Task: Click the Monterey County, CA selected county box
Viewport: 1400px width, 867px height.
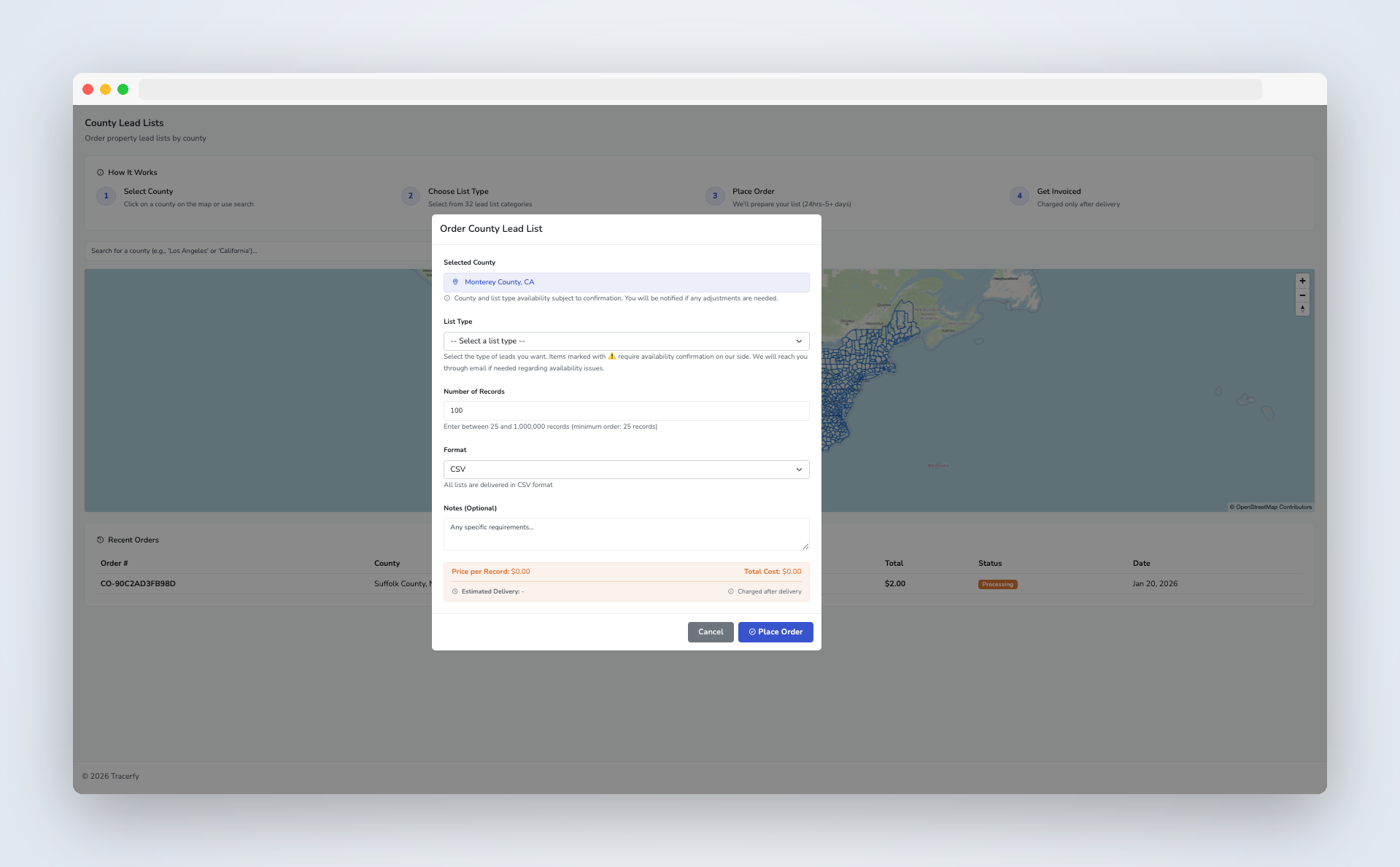Action: coord(626,282)
